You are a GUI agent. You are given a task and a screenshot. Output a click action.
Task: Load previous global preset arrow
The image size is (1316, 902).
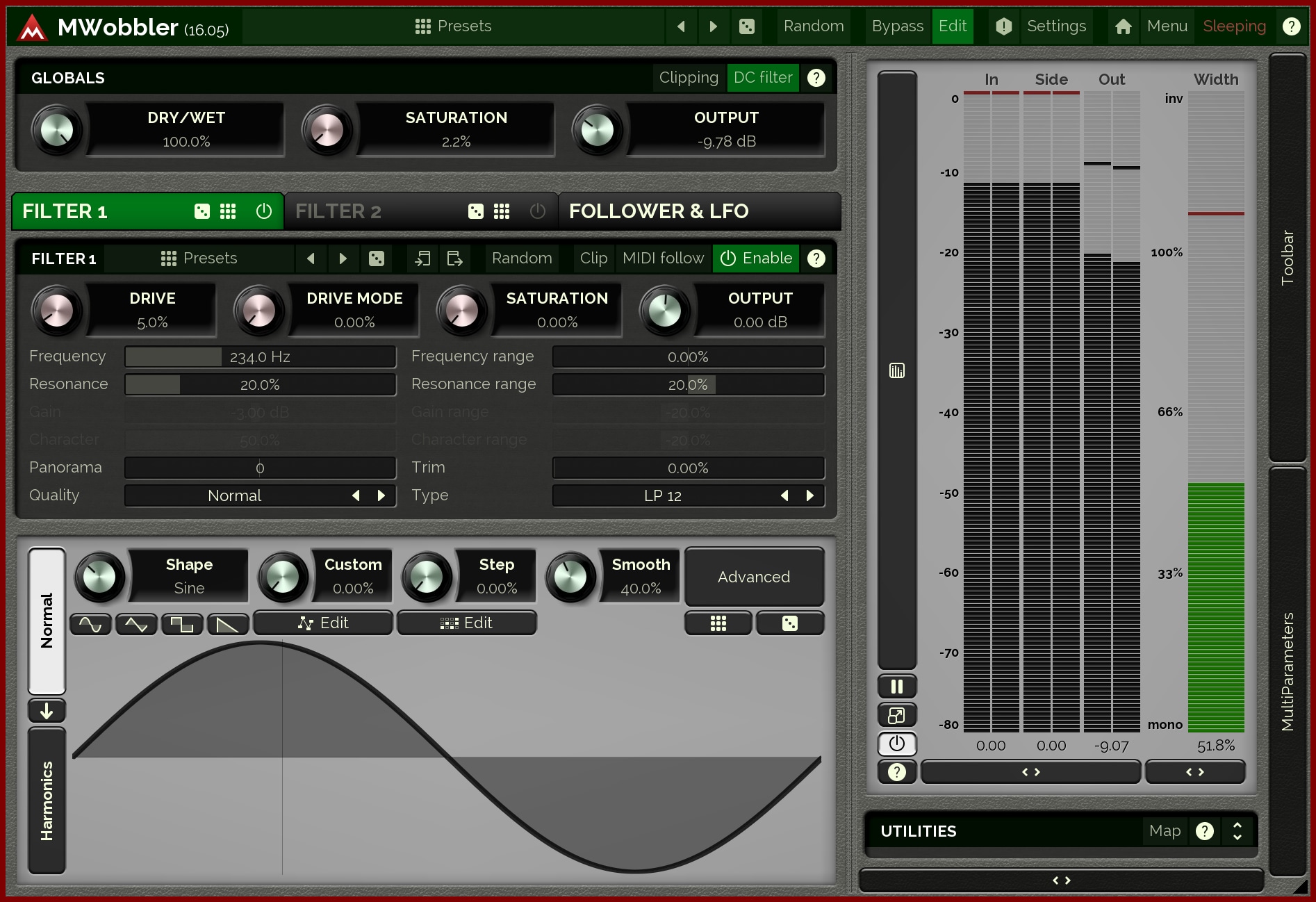click(681, 26)
